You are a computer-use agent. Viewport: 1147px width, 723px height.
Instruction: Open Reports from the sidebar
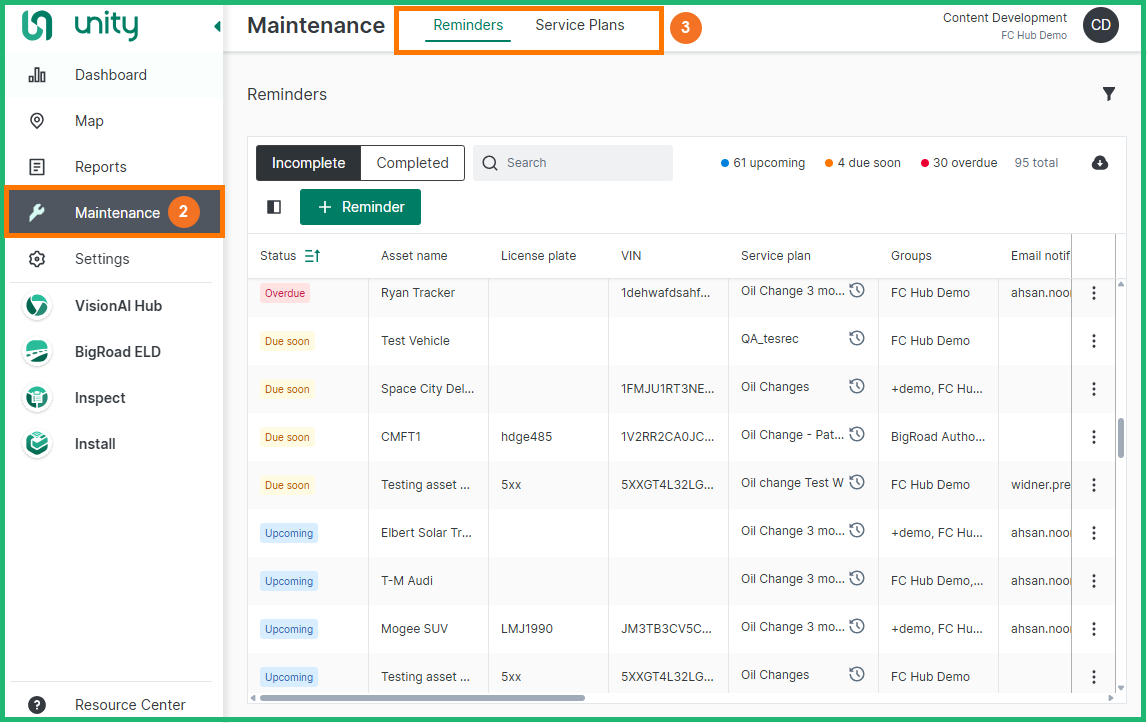coord(100,167)
